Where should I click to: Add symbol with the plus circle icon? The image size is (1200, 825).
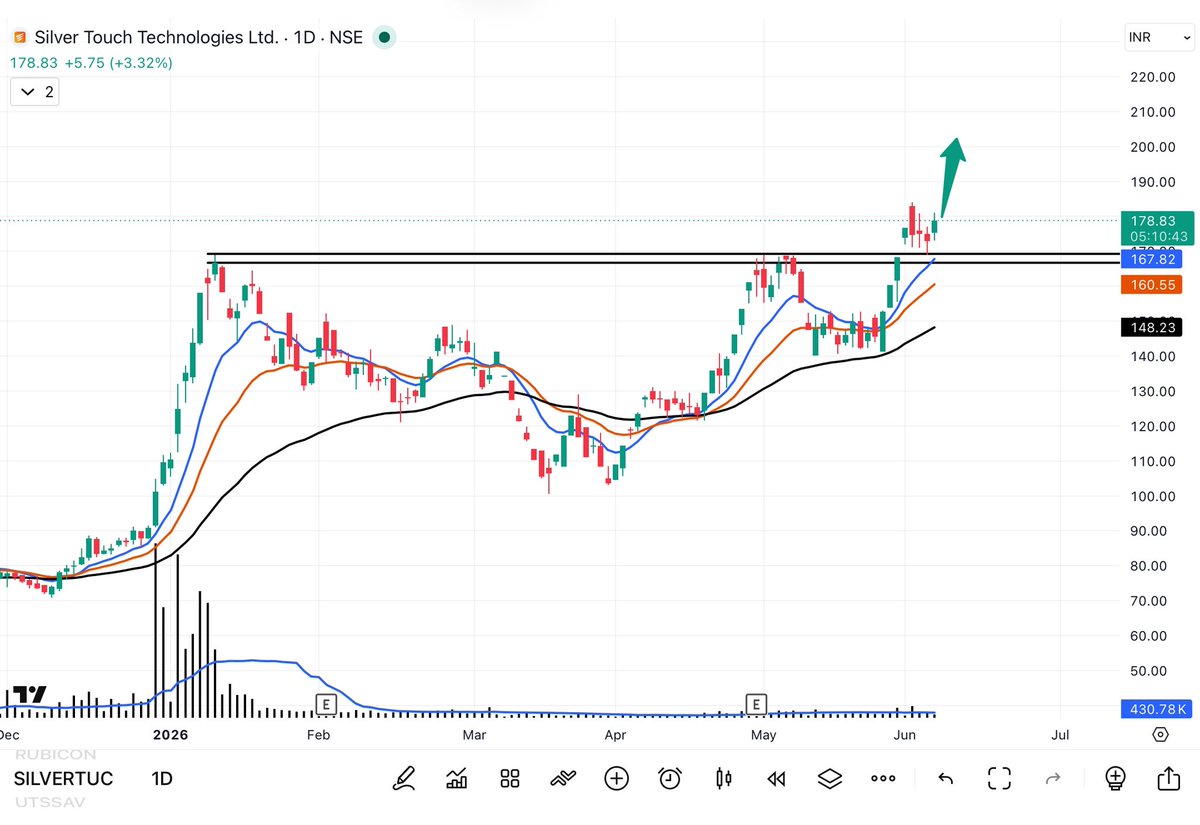tap(616, 778)
